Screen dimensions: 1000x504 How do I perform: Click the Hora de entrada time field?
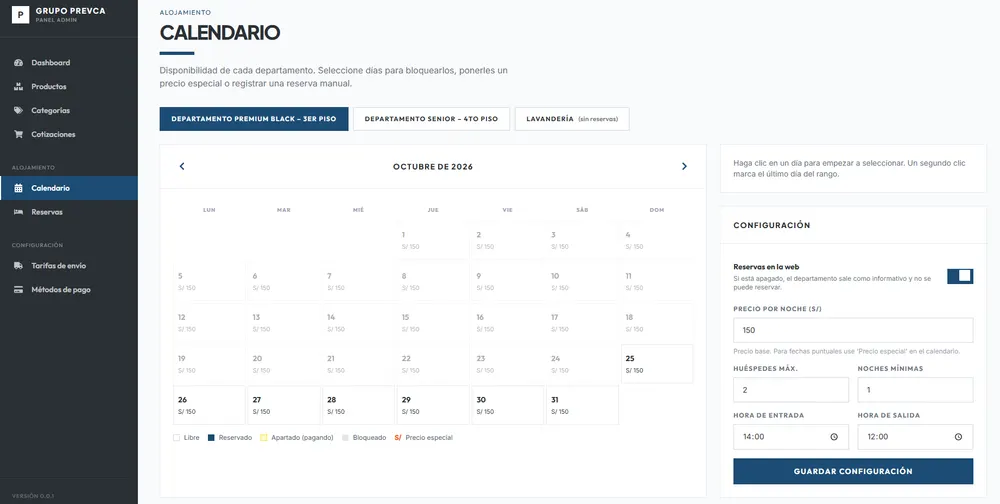point(791,437)
